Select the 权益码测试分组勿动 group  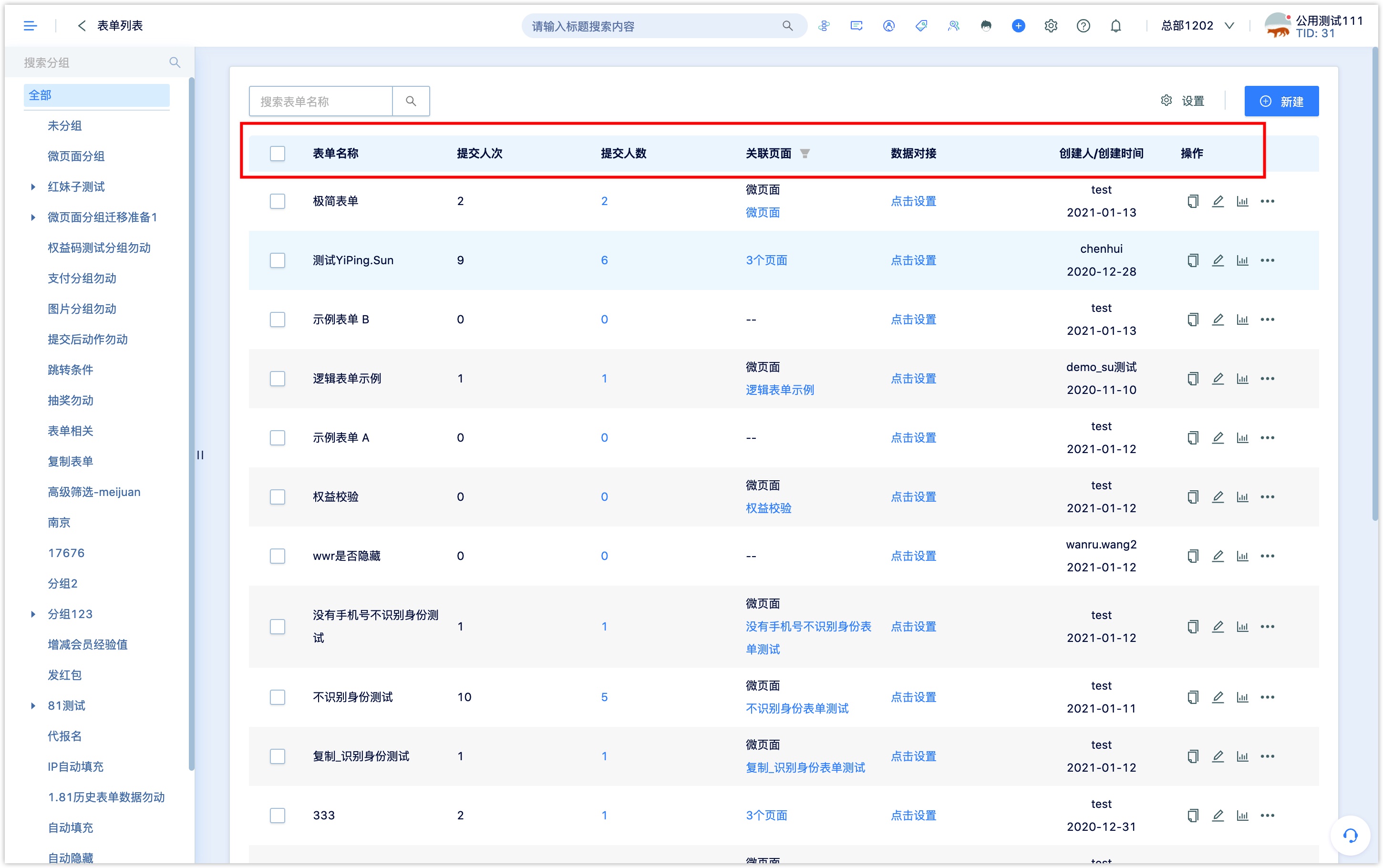coord(99,248)
